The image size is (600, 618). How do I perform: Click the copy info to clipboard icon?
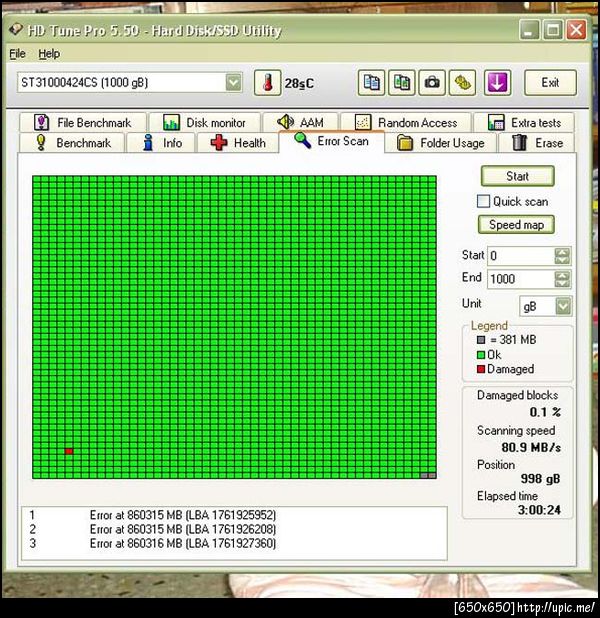371,83
